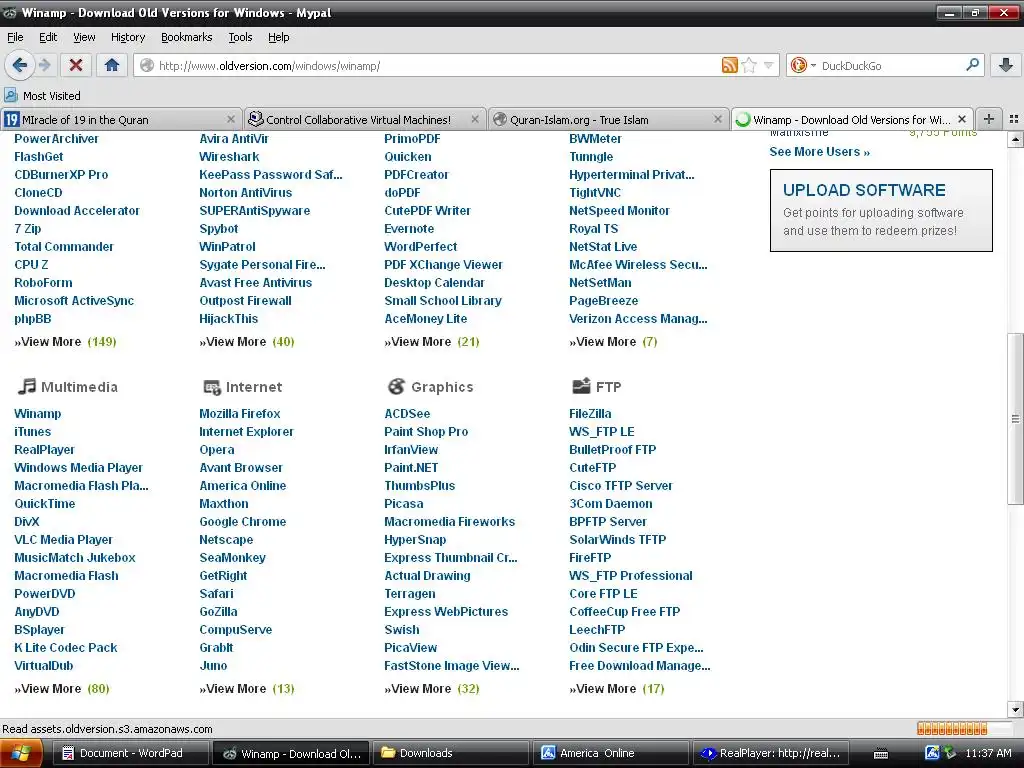Switch to America Online taskbar button
Screen dimensions: 1024x768
tap(611, 753)
